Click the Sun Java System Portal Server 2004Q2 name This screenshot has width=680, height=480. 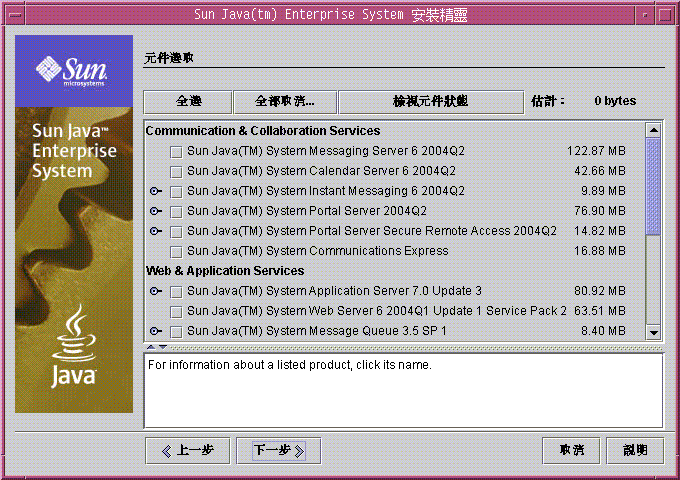[x=307, y=211]
